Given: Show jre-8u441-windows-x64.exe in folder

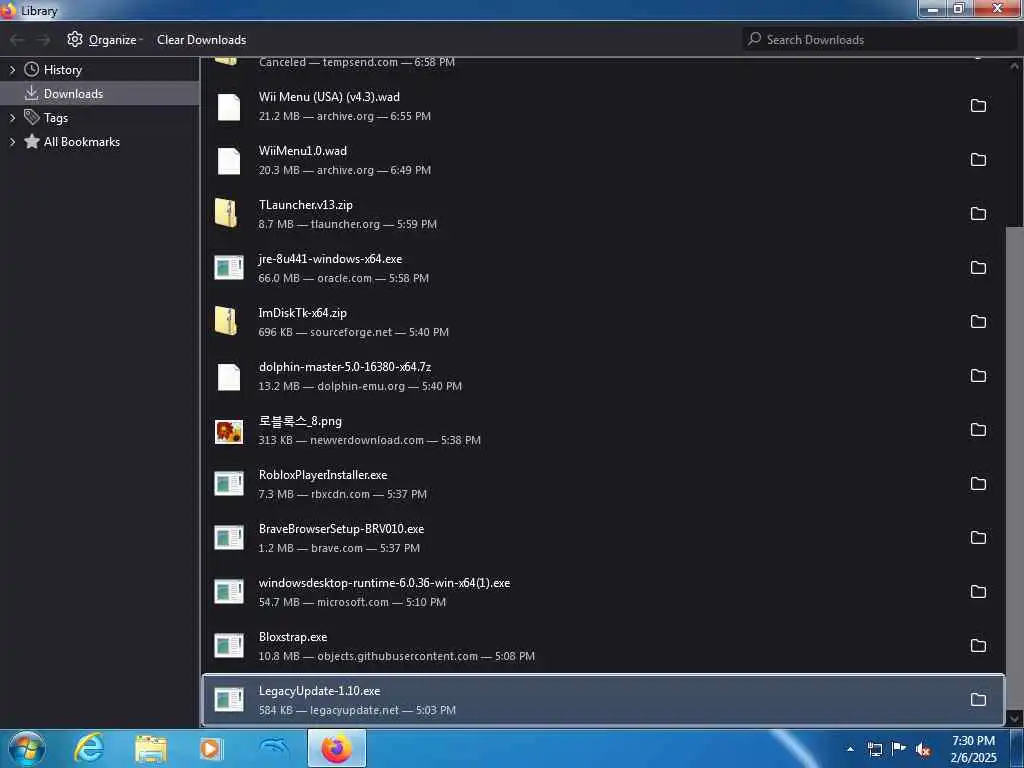Looking at the screenshot, I should point(978,268).
